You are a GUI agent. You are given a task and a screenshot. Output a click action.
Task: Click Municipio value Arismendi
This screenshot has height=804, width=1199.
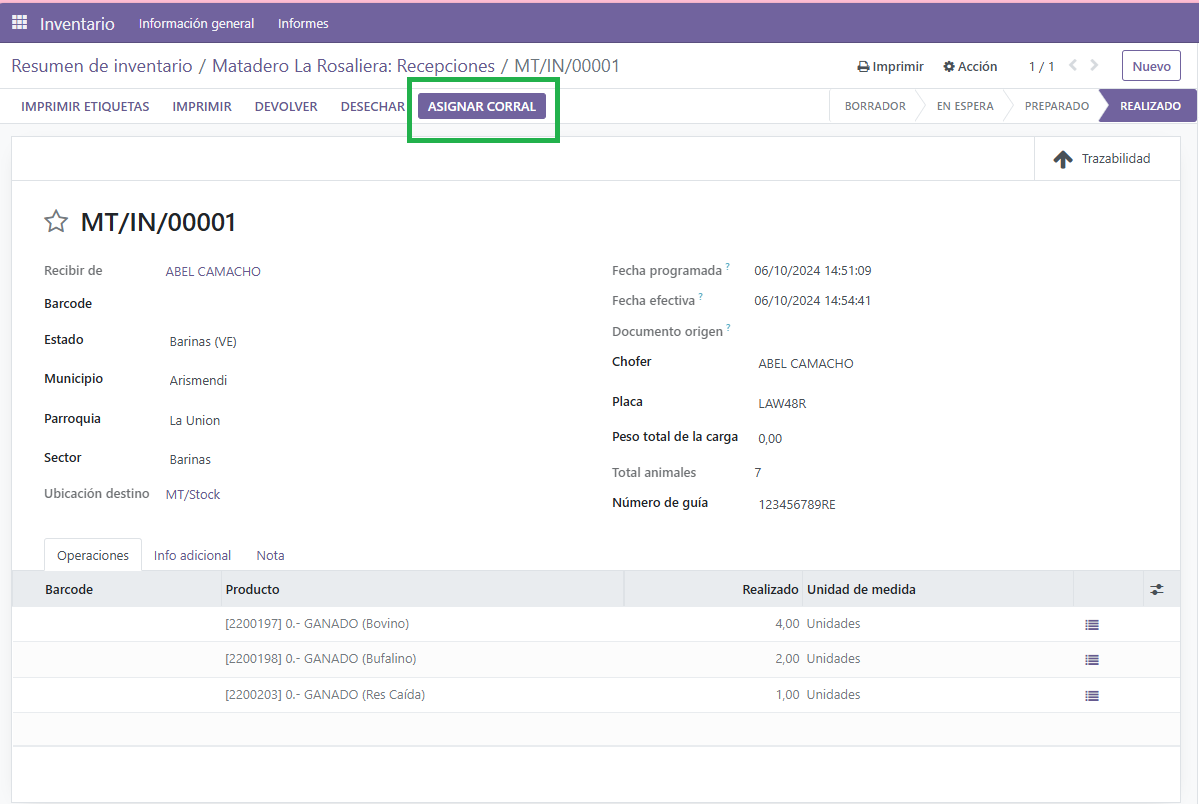tap(198, 381)
